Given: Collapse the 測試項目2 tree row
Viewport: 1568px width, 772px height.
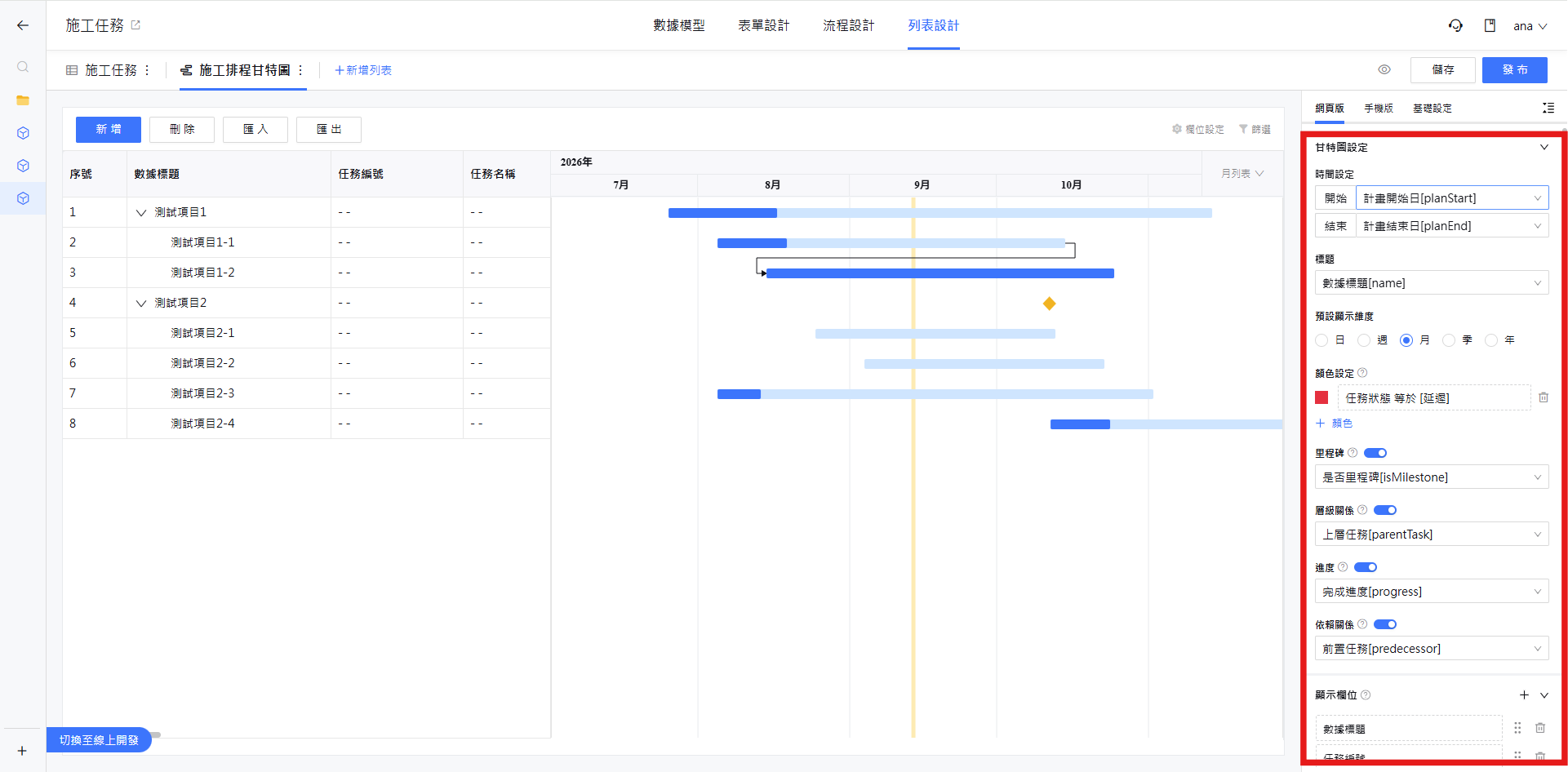Looking at the screenshot, I should click(141, 303).
